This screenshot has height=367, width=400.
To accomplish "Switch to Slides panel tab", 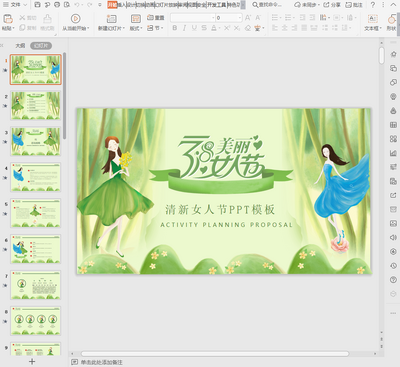I will [x=41, y=45].
